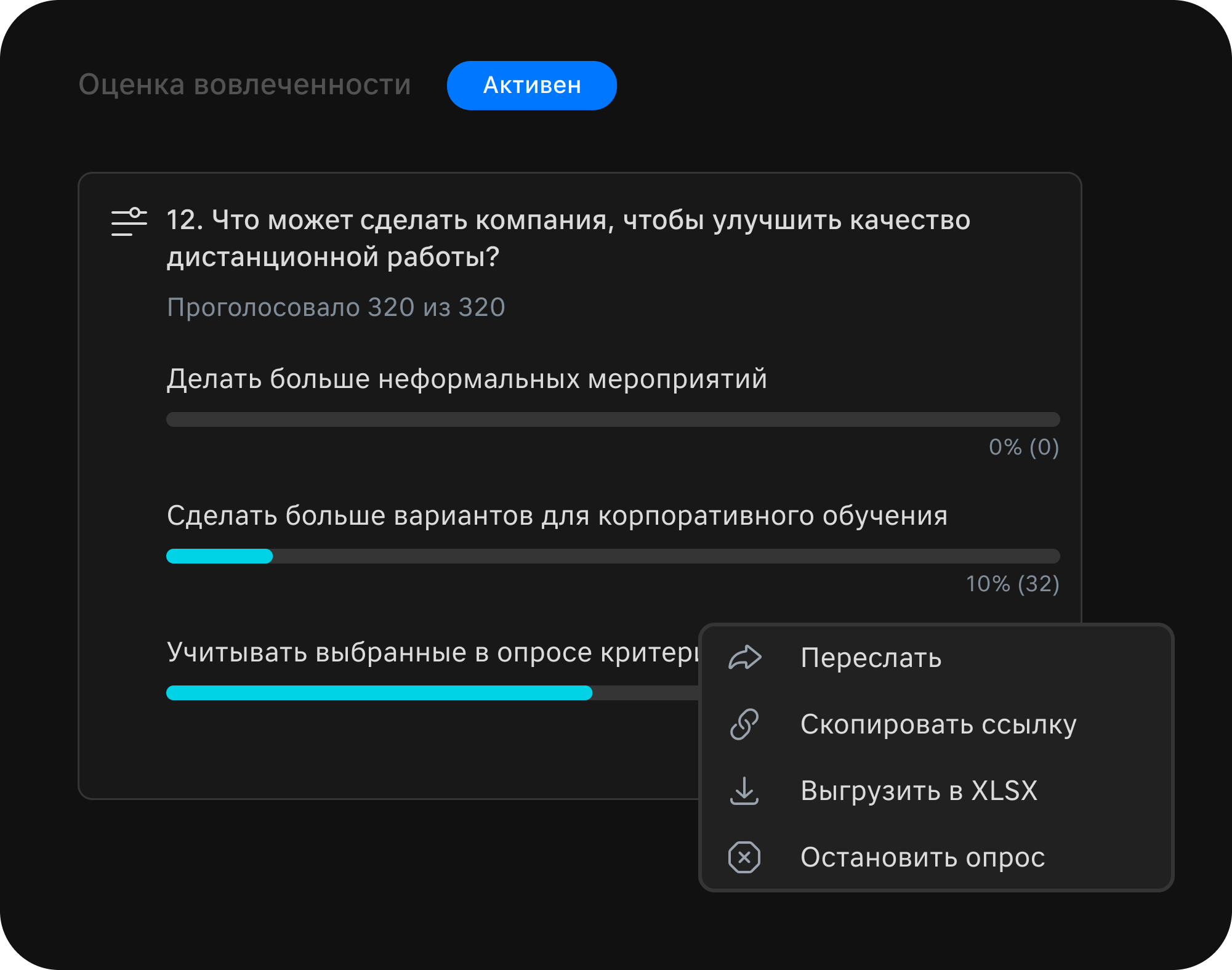
Task: Click the chain link icon for copying link
Action: point(746,725)
